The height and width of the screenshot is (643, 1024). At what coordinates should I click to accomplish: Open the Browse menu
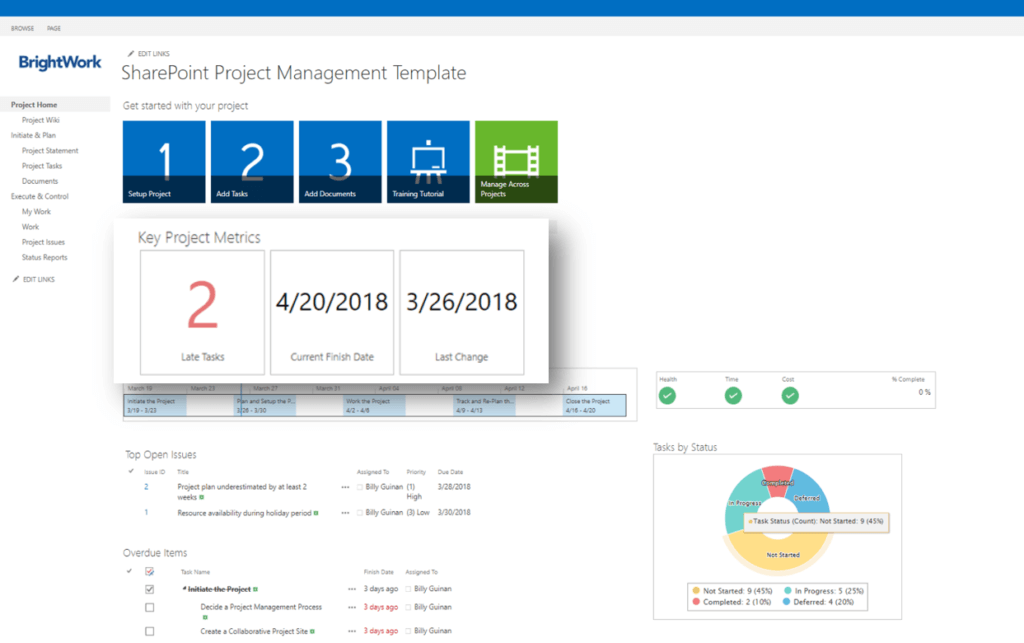tap(22, 28)
